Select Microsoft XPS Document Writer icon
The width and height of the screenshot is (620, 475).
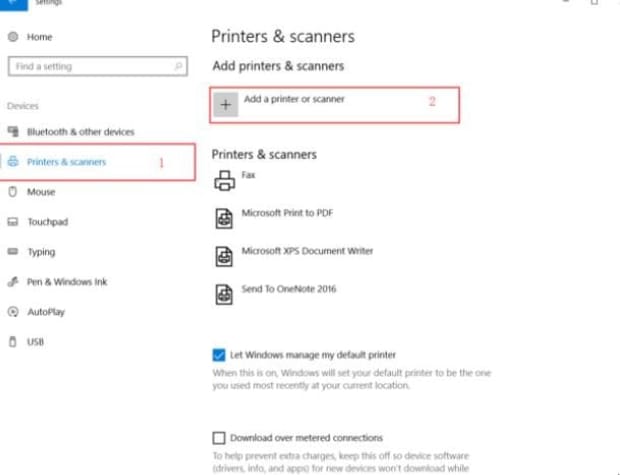[x=225, y=256]
